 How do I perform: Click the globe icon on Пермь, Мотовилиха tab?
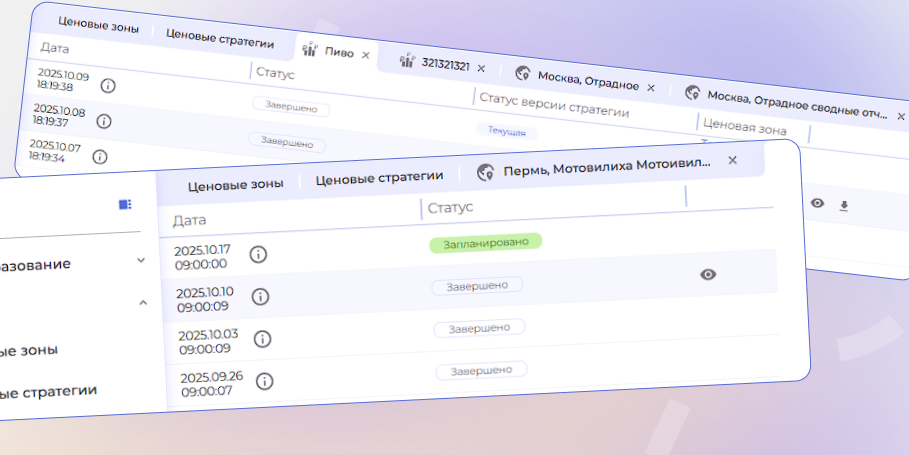pyautogui.click(x=485, y=172)
